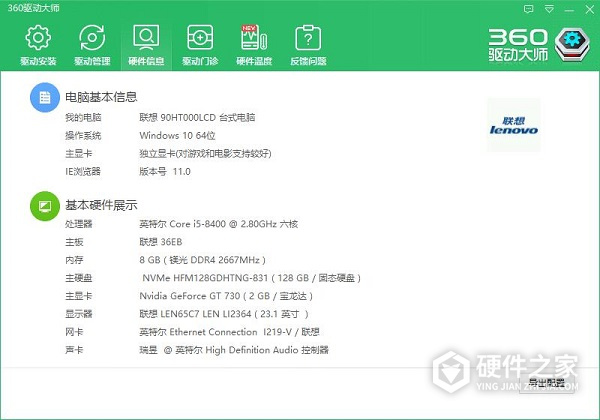This screenshot has width=600, height=420.
Task: Open the 硬件温度 thermometer icon tab
Action: [254, 45]
